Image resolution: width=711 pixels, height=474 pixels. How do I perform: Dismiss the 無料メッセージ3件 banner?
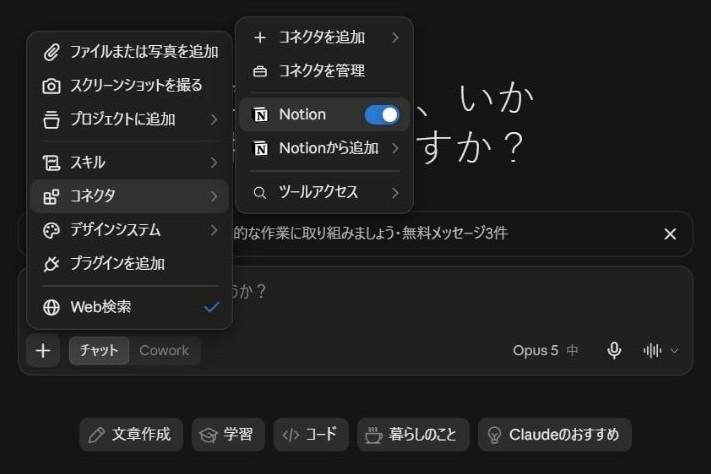[670, 234]
